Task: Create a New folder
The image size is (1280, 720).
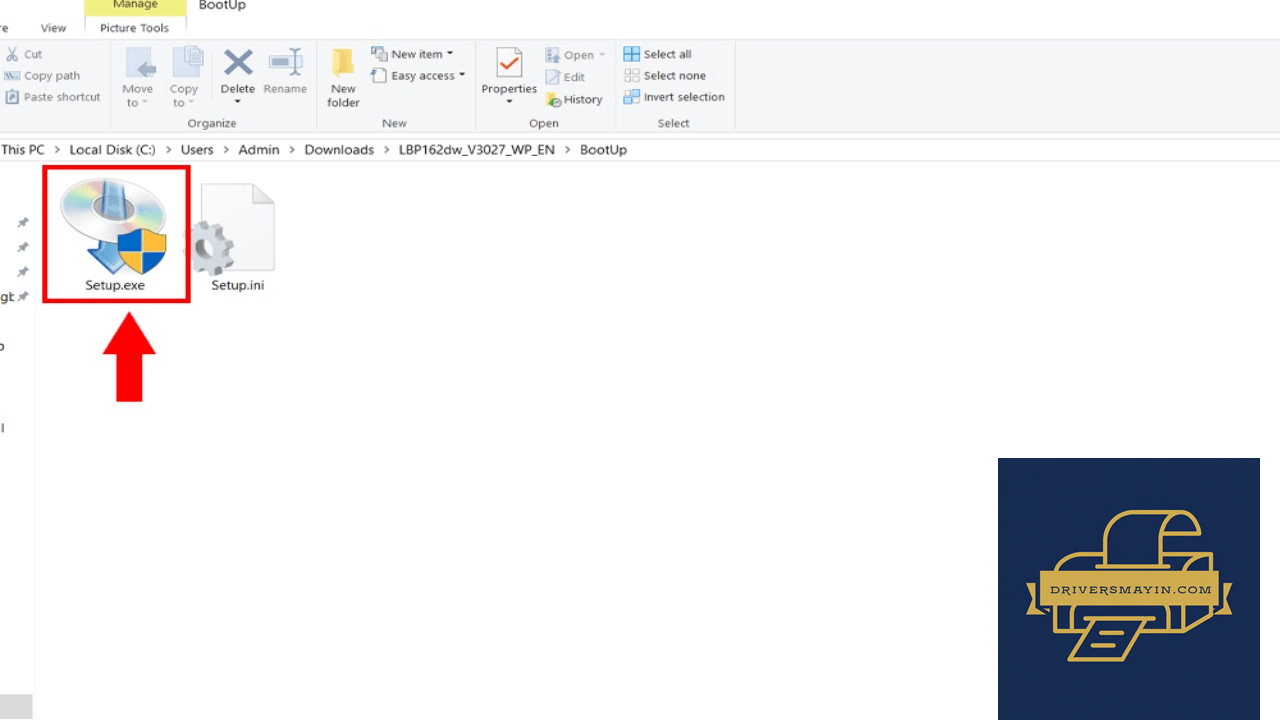Action: [x=343, y=78]
